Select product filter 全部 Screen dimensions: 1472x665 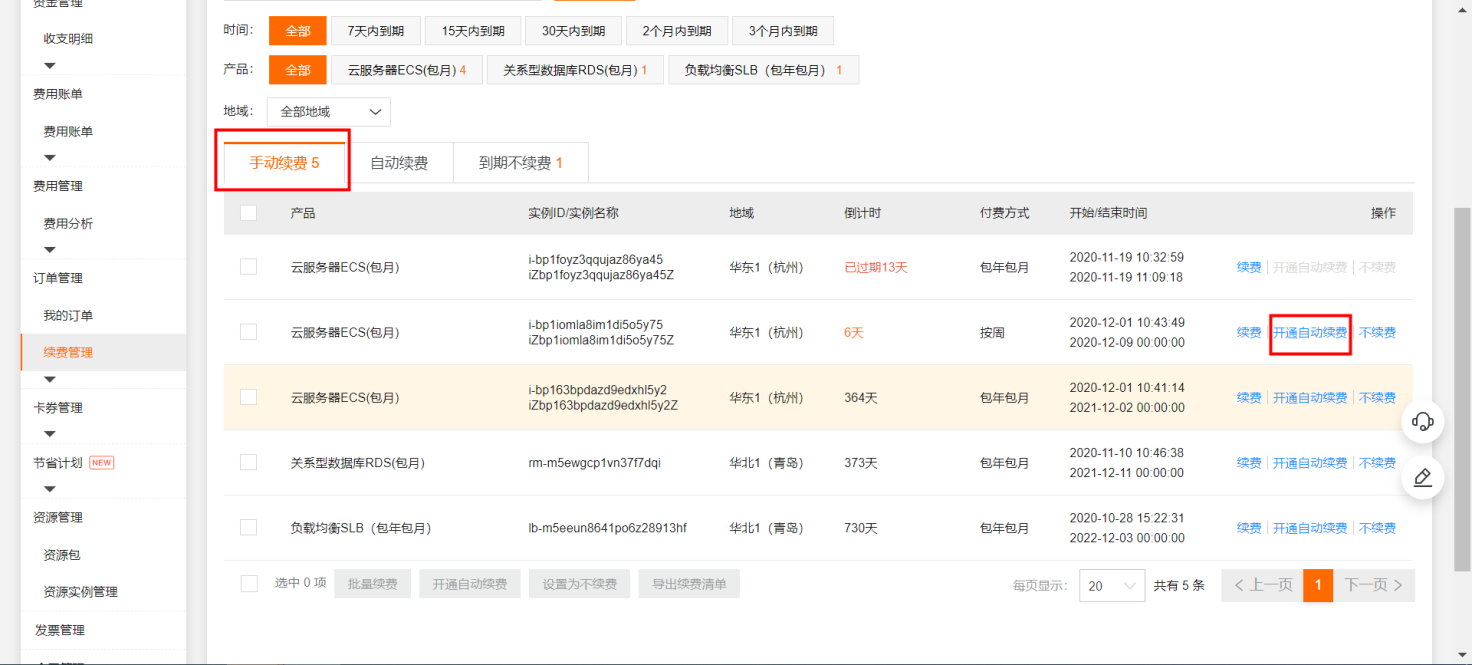pos(298,70)
